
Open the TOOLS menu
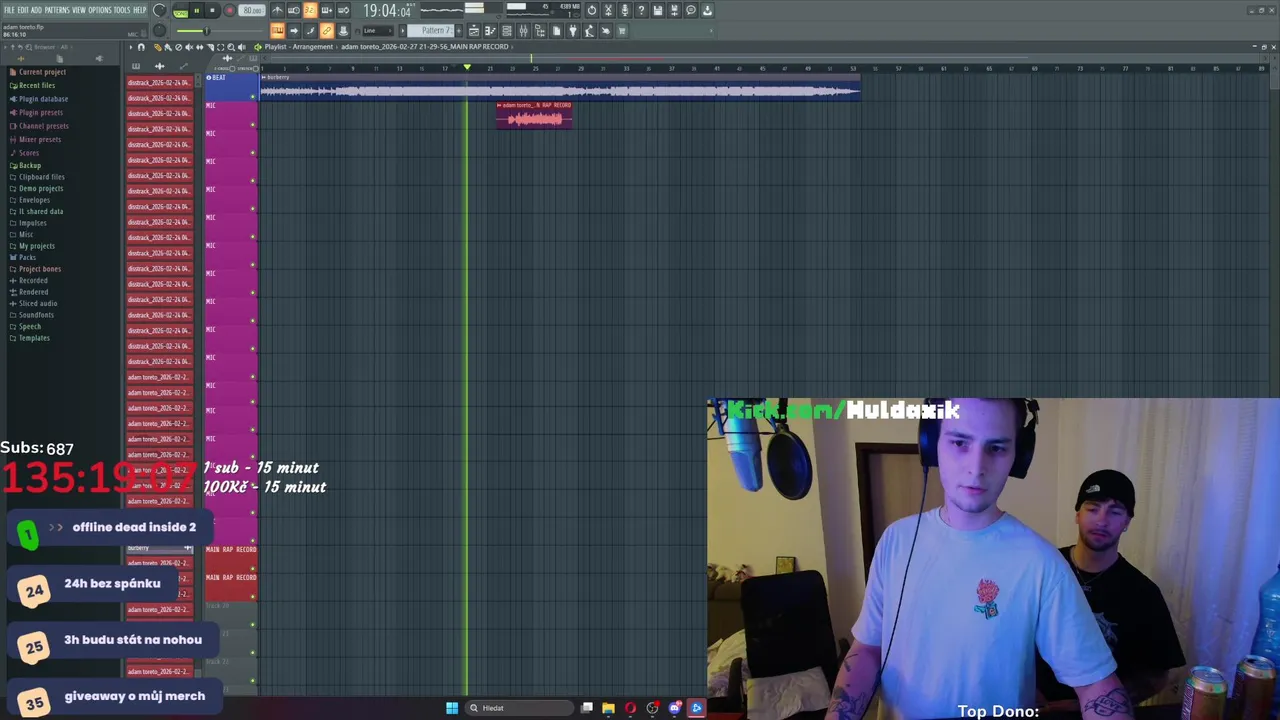122,10
